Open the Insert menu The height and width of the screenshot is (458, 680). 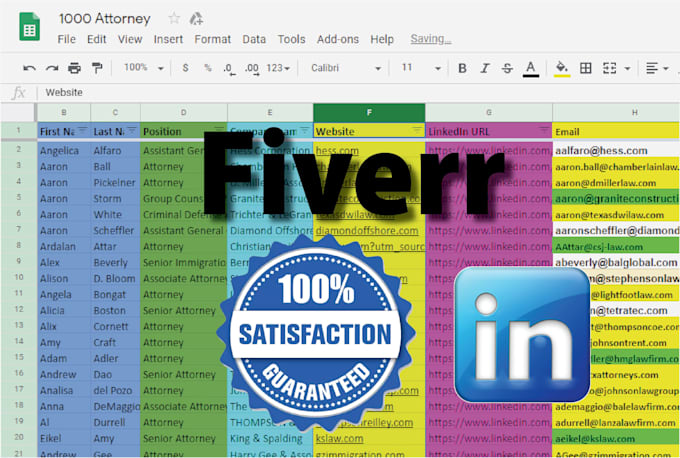tap(168, 39)
